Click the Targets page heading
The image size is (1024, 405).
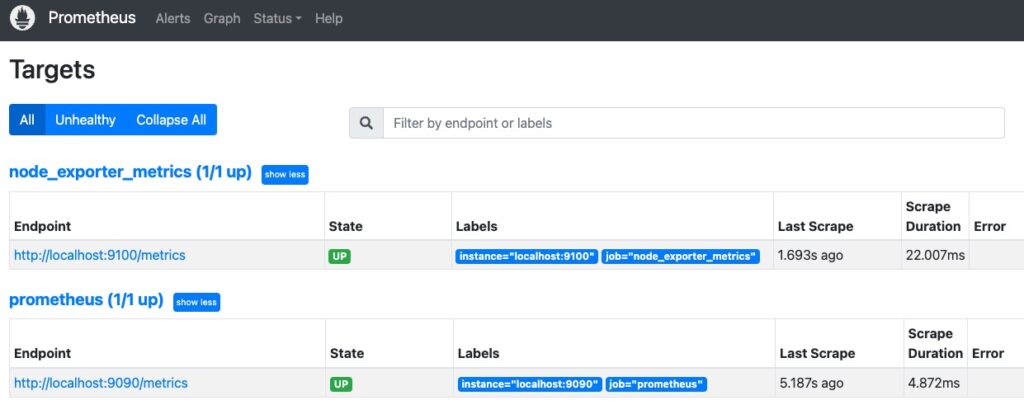[x=52, y=70]
